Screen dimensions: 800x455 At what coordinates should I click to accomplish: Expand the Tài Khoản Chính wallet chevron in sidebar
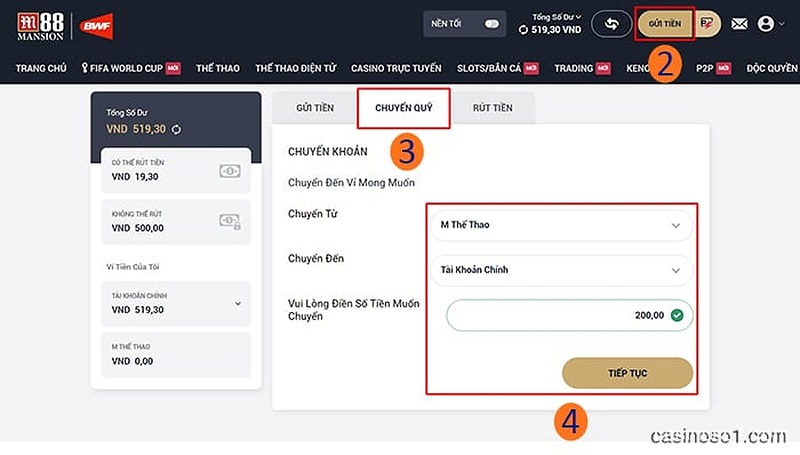pyautogui.click(x=237, y=303)
